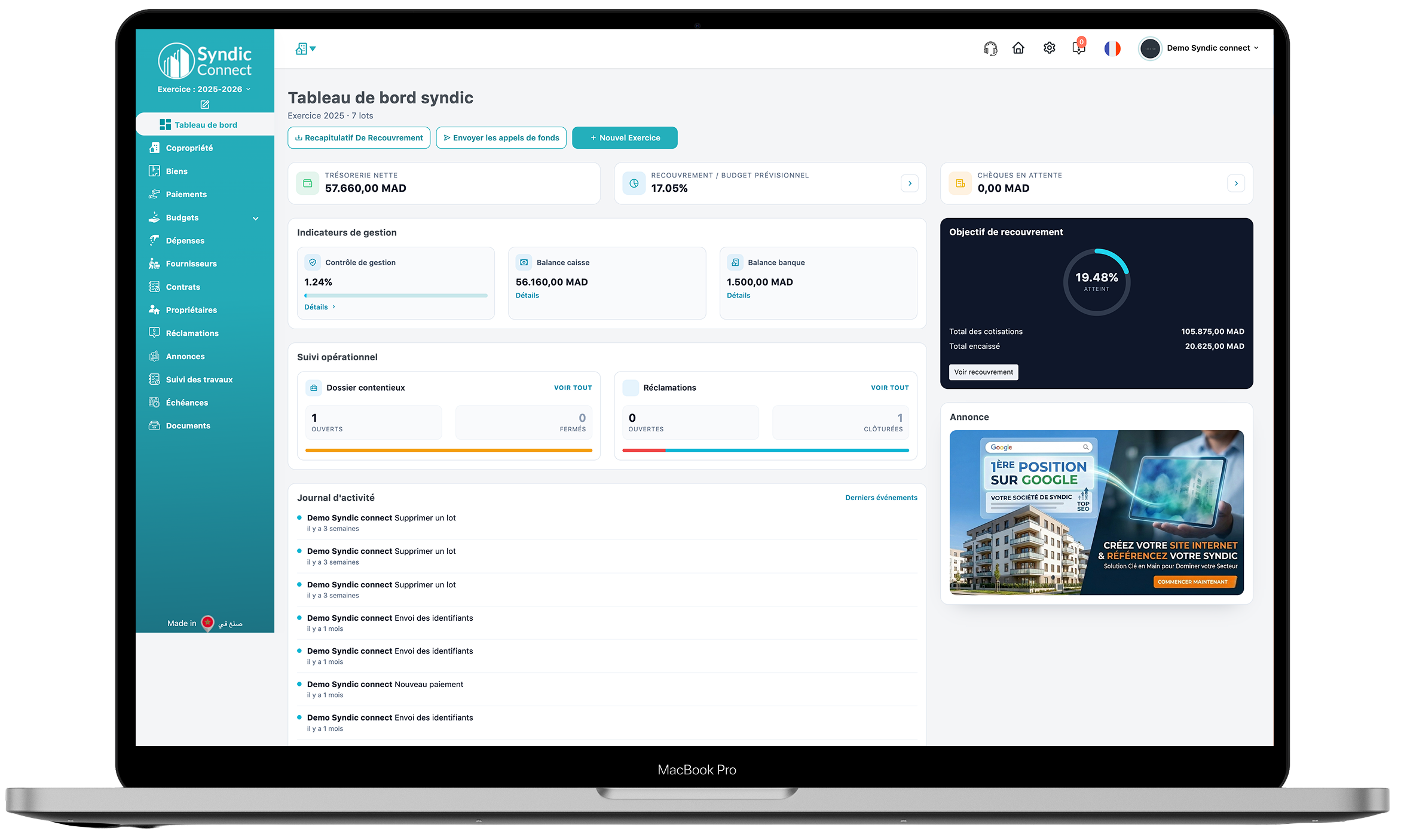Screen dimensions: 1401x840
Task: Switch language using French flag
Action: tap(1112, 48)
